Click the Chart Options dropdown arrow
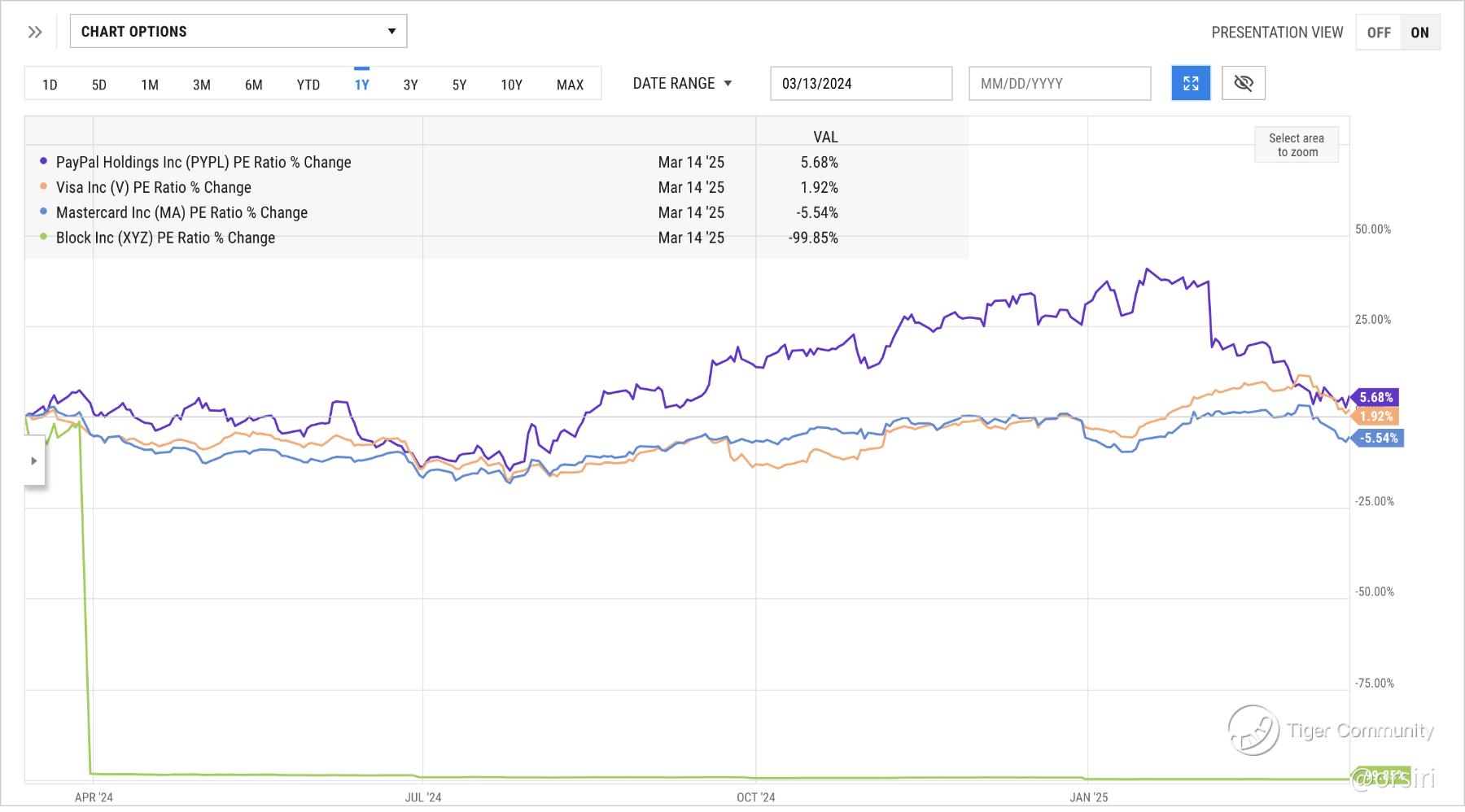 [x=391, y=32]
